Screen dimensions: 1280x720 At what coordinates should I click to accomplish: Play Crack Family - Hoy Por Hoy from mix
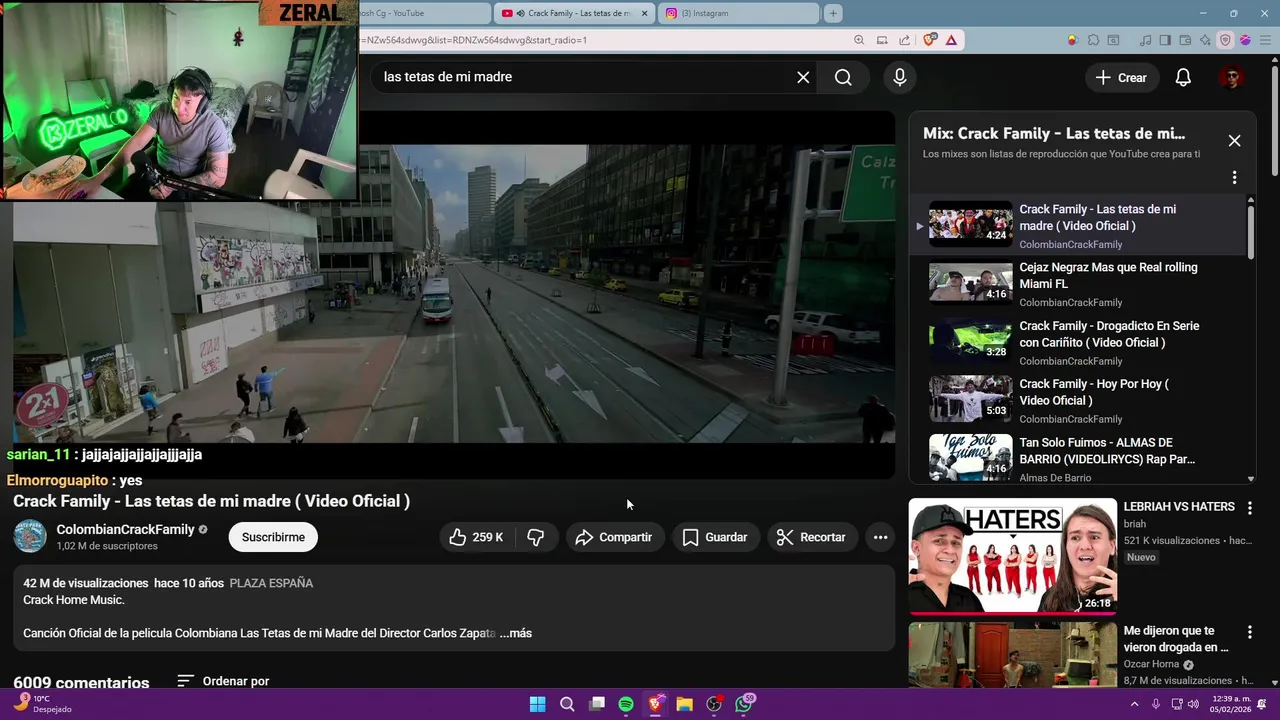click(1080, 400)
